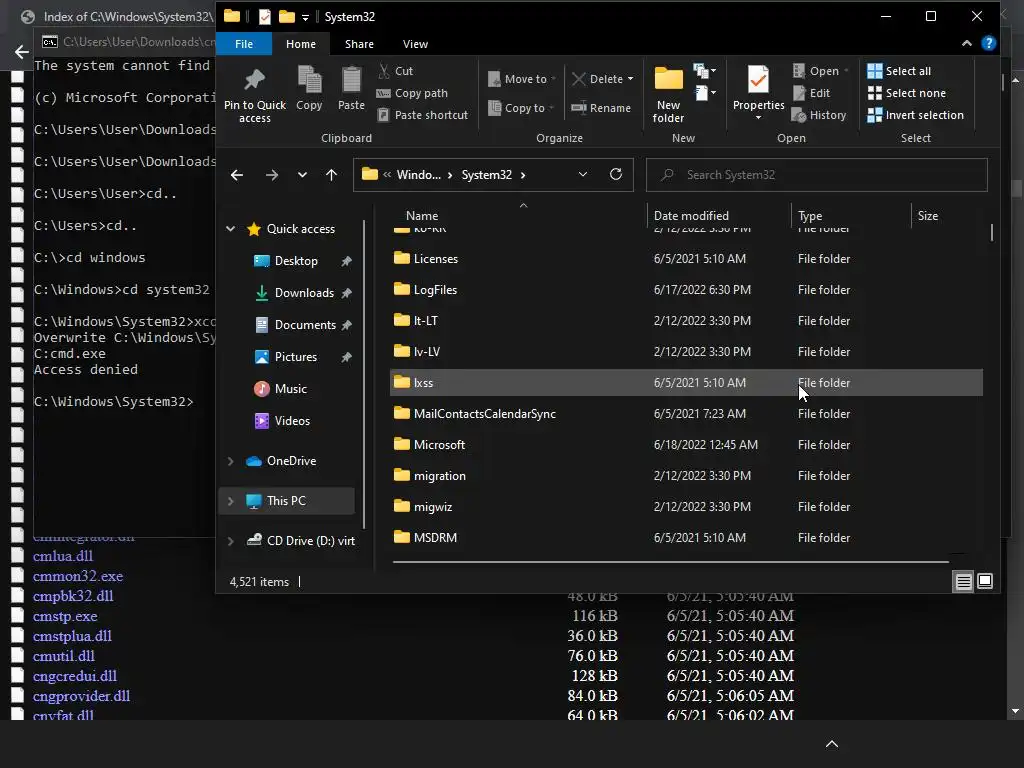Click Select all in ribbon
The image size is (1024, 768).
899,71
